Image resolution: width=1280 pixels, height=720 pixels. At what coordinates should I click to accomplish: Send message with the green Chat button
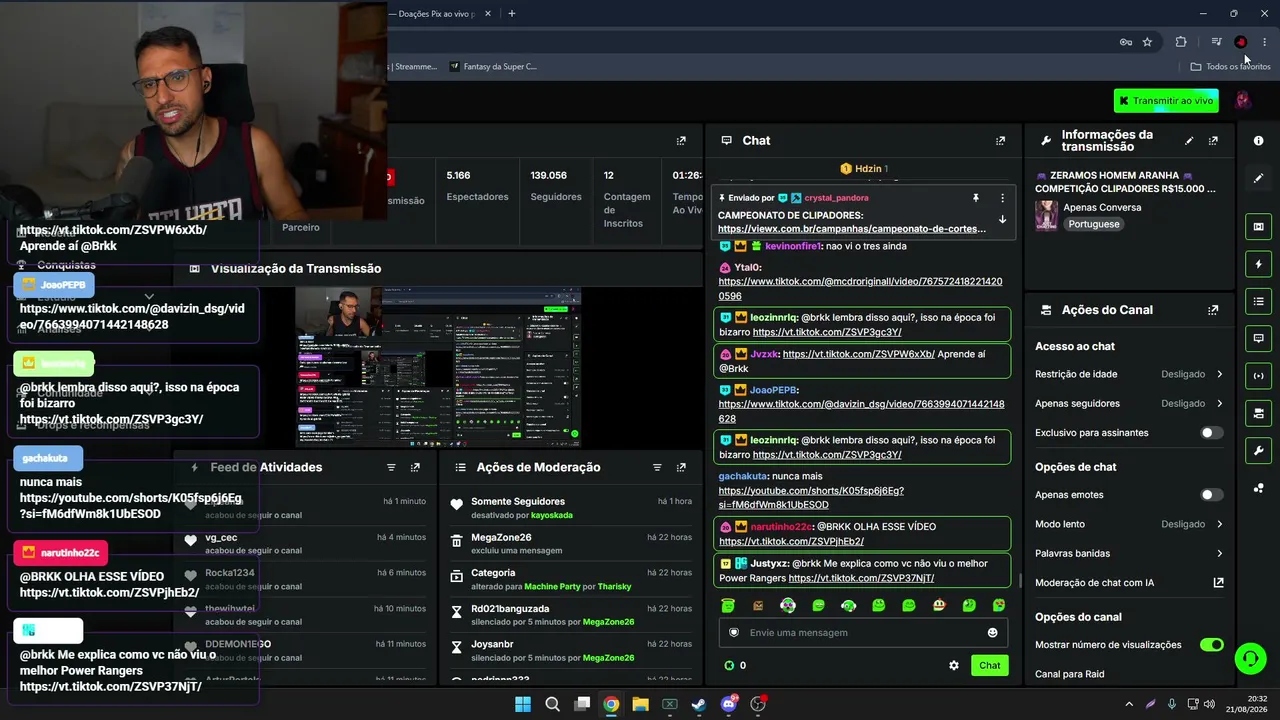coord(989,665)
